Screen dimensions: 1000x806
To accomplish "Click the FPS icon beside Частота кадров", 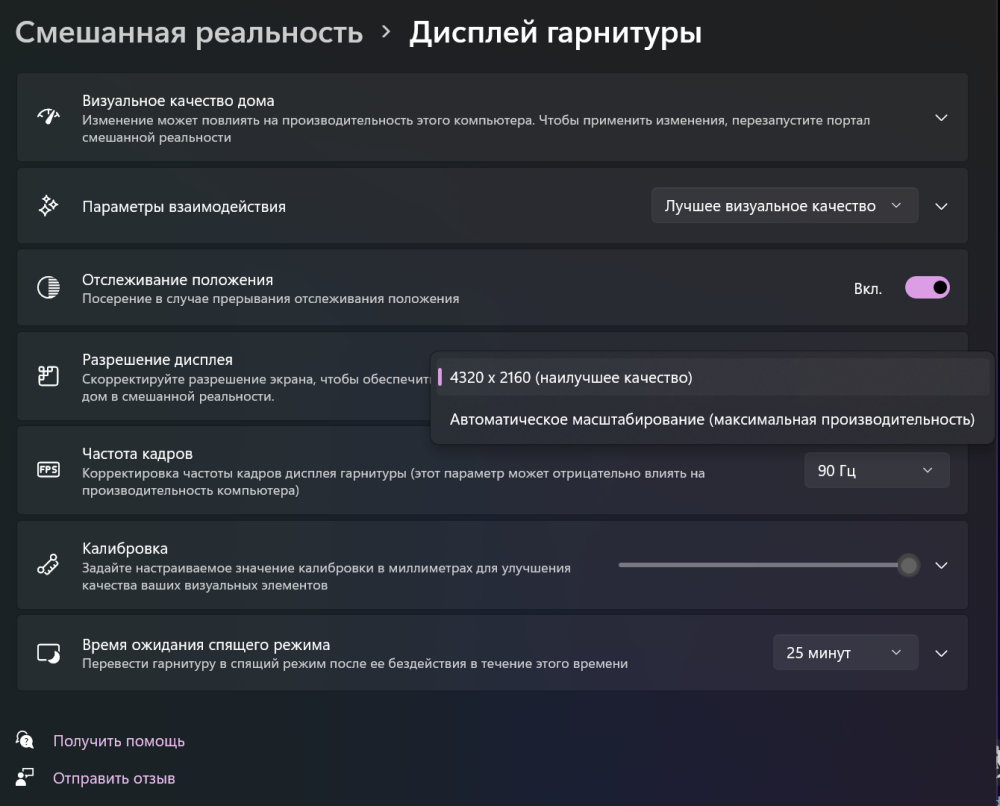I will click(48, 470).
